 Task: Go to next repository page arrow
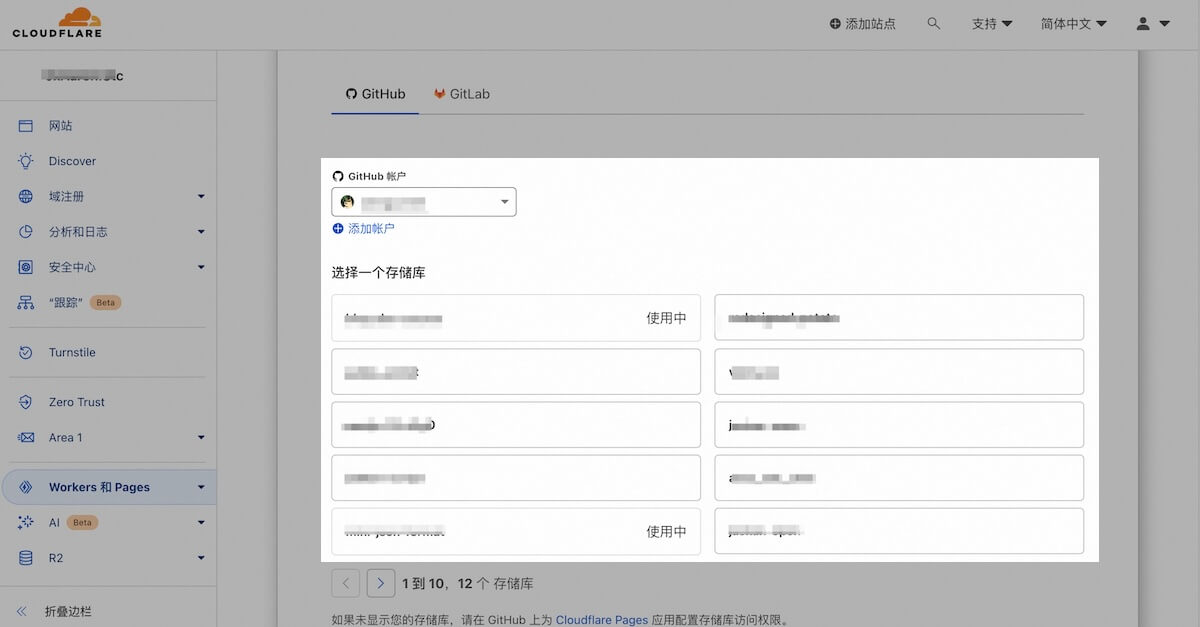click(x=381, y=582)
